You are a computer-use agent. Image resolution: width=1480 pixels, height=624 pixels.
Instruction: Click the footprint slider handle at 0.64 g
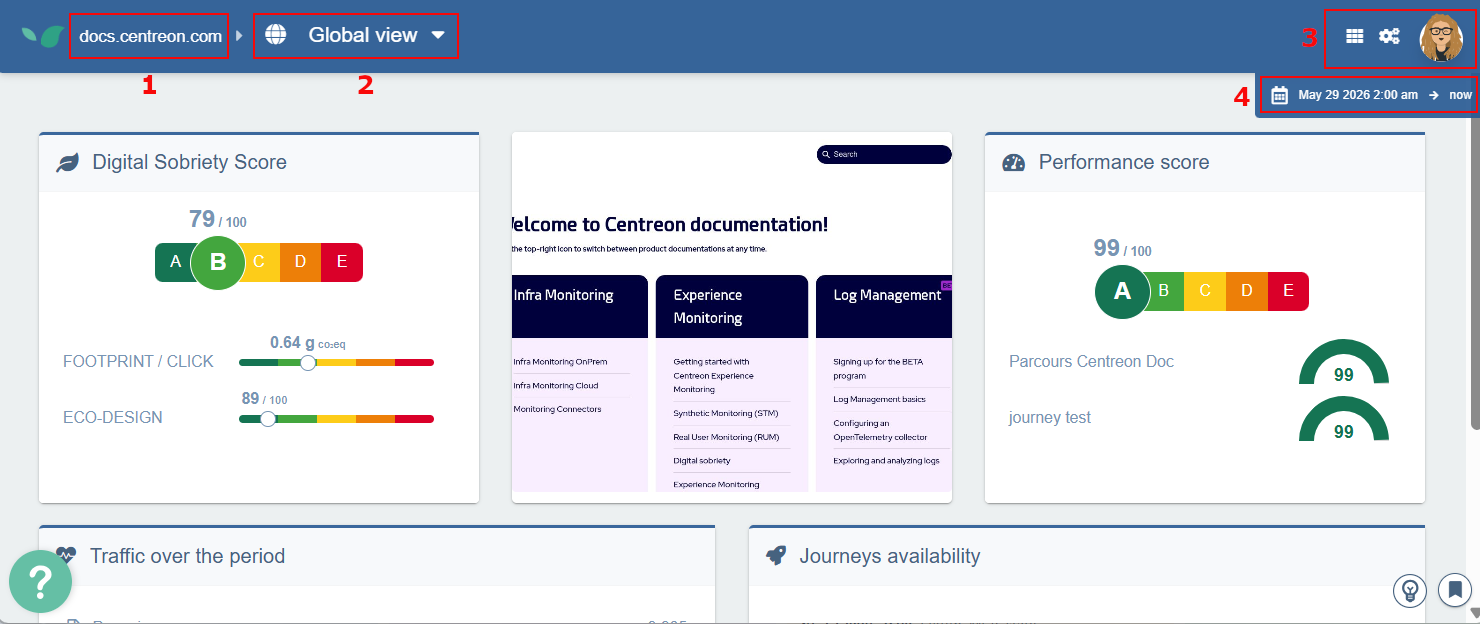pos(308,362)
